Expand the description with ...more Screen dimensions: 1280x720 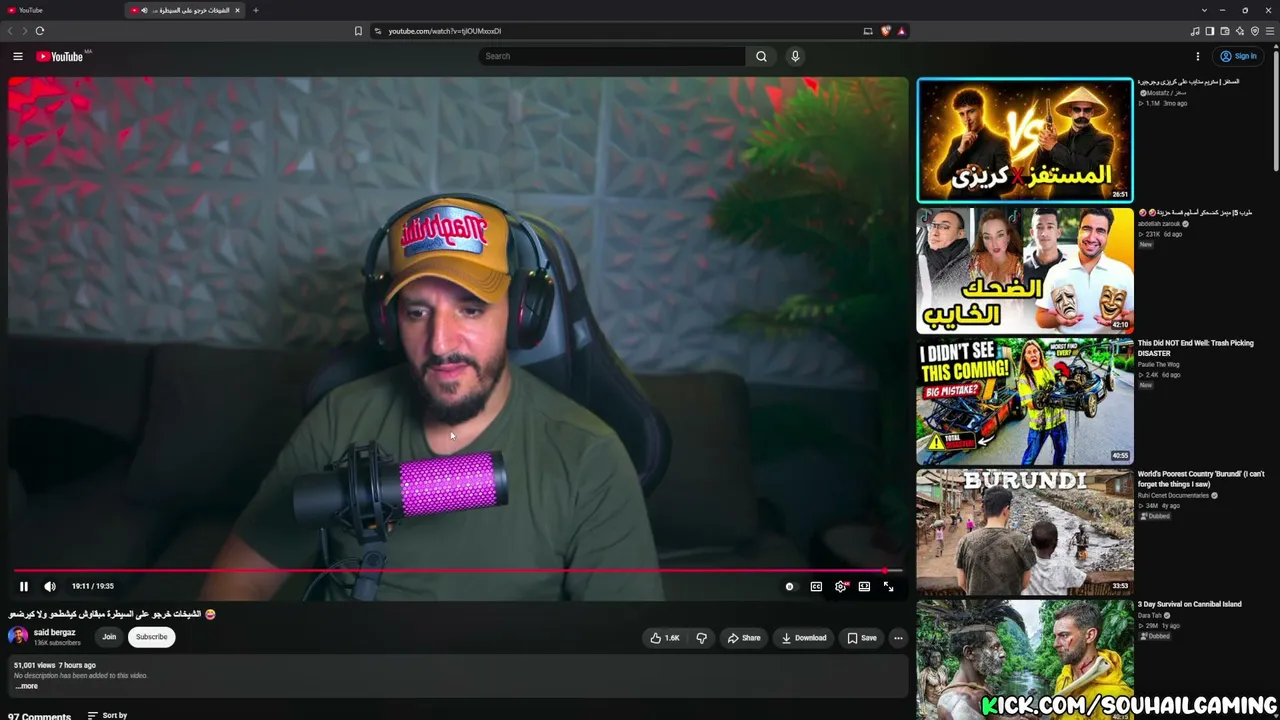[27, 686]
